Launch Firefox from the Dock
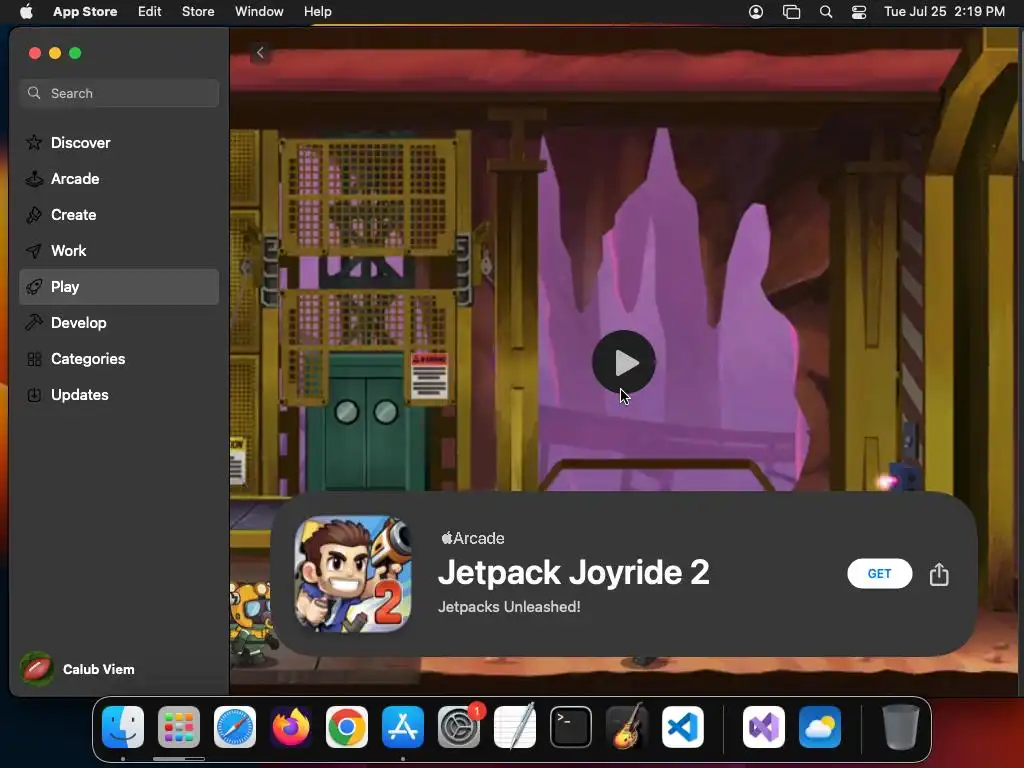This screenshot has width=1024, height=768. click(x=291, y=727)
